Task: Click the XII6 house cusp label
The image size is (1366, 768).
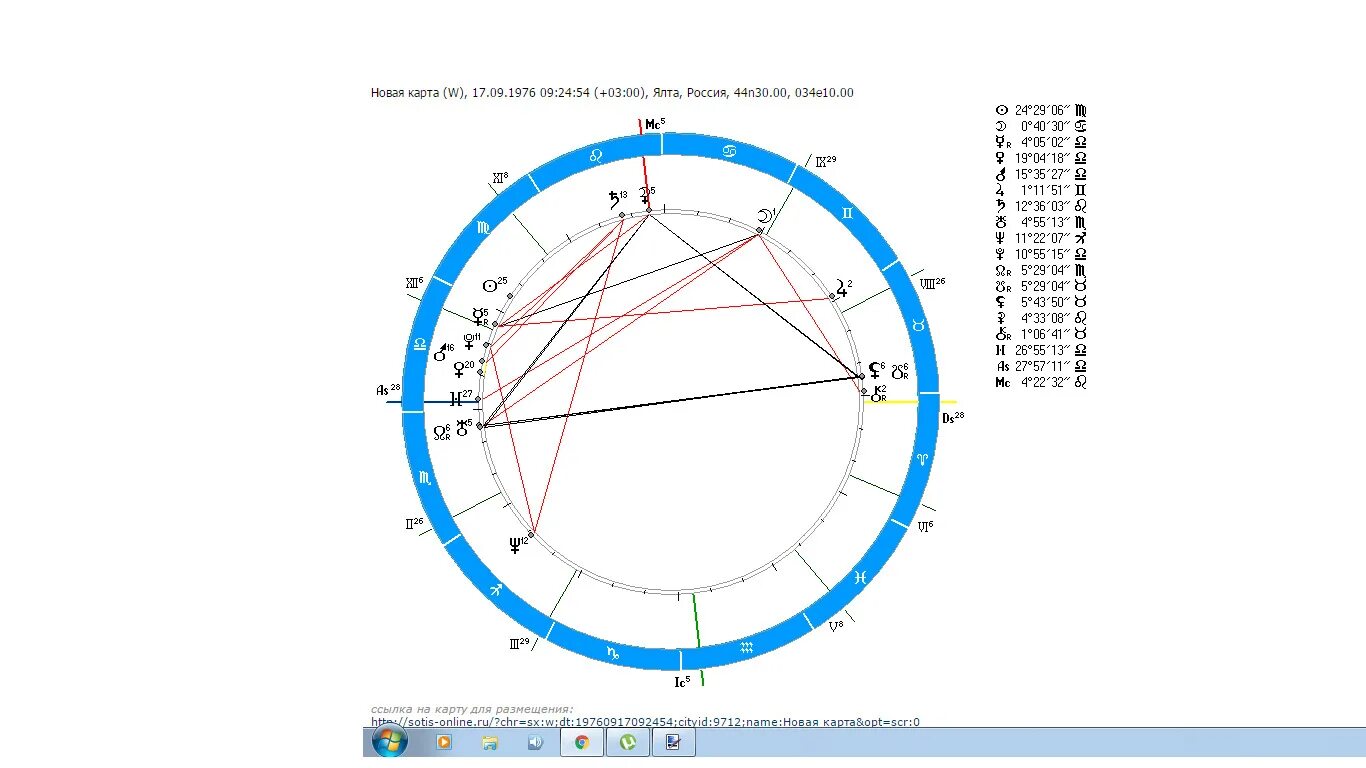Action: [414, 283]
